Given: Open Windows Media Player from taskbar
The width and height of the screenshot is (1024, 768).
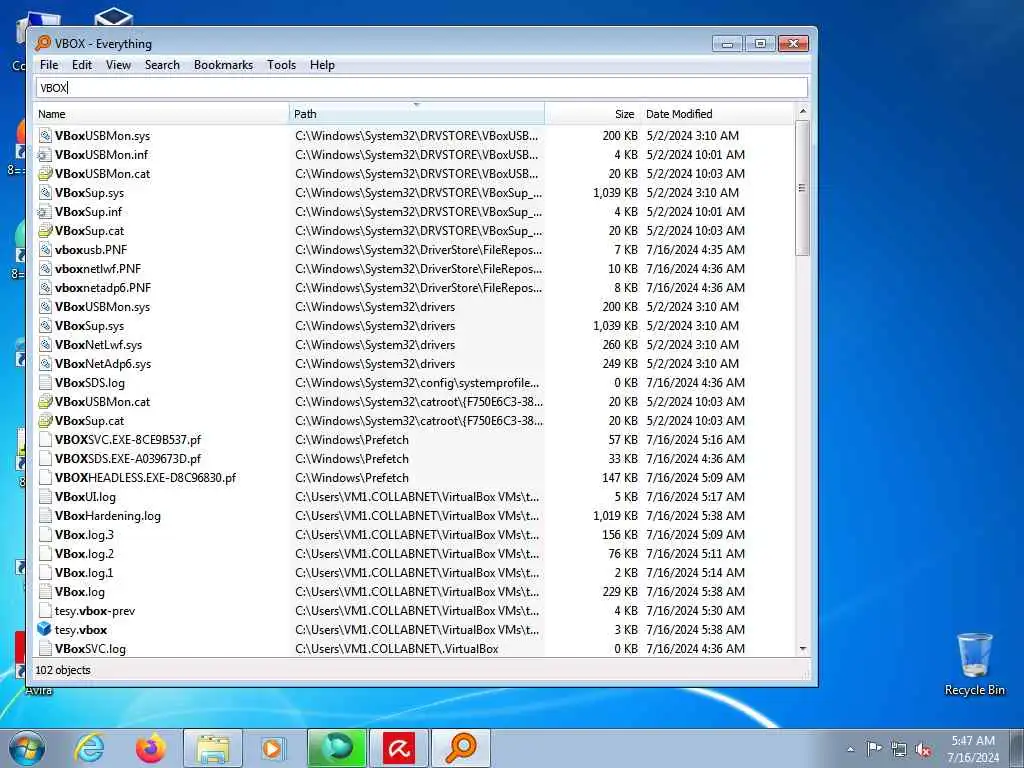Looking at the screenshot, I should 272,748.
